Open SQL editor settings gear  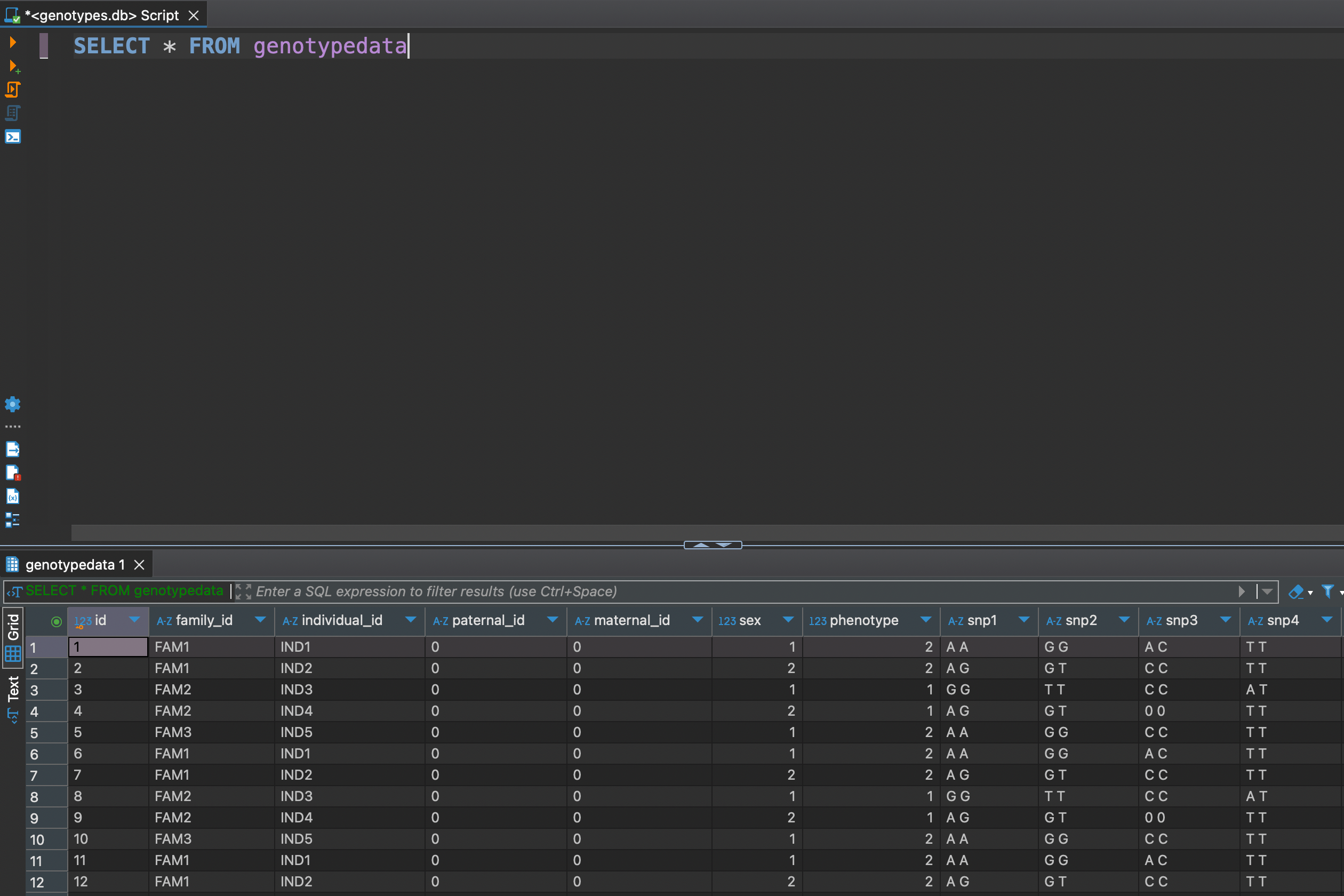13,405
